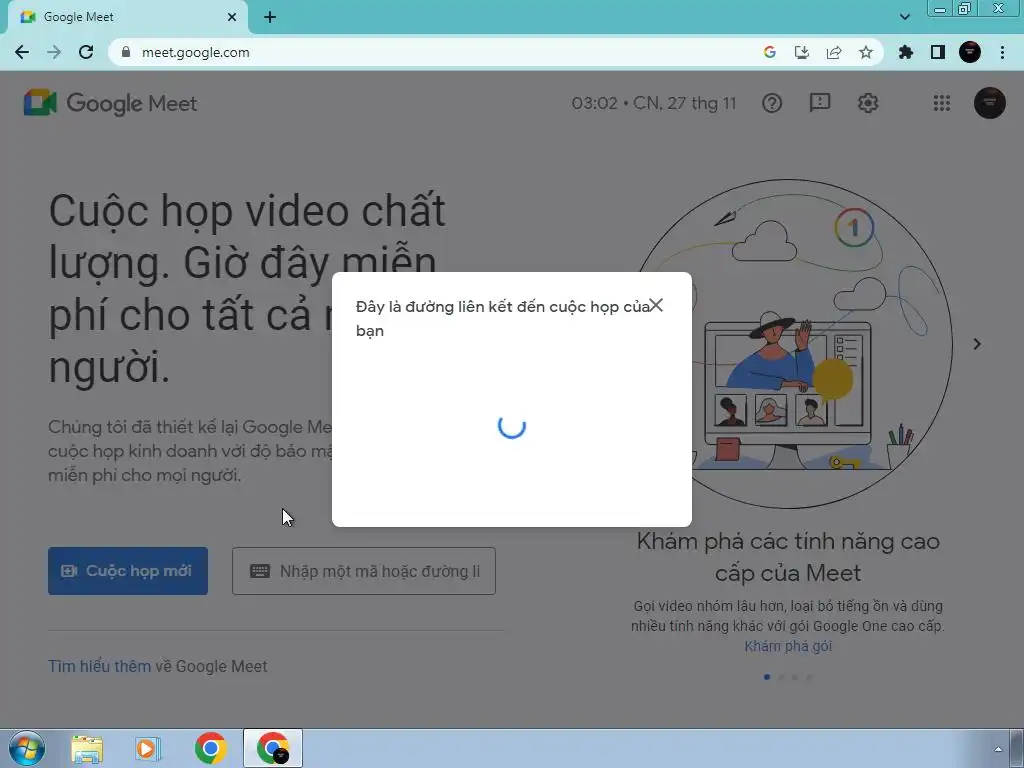Open Meet help question mark
1024x768 pixels.
coord(772,103)
